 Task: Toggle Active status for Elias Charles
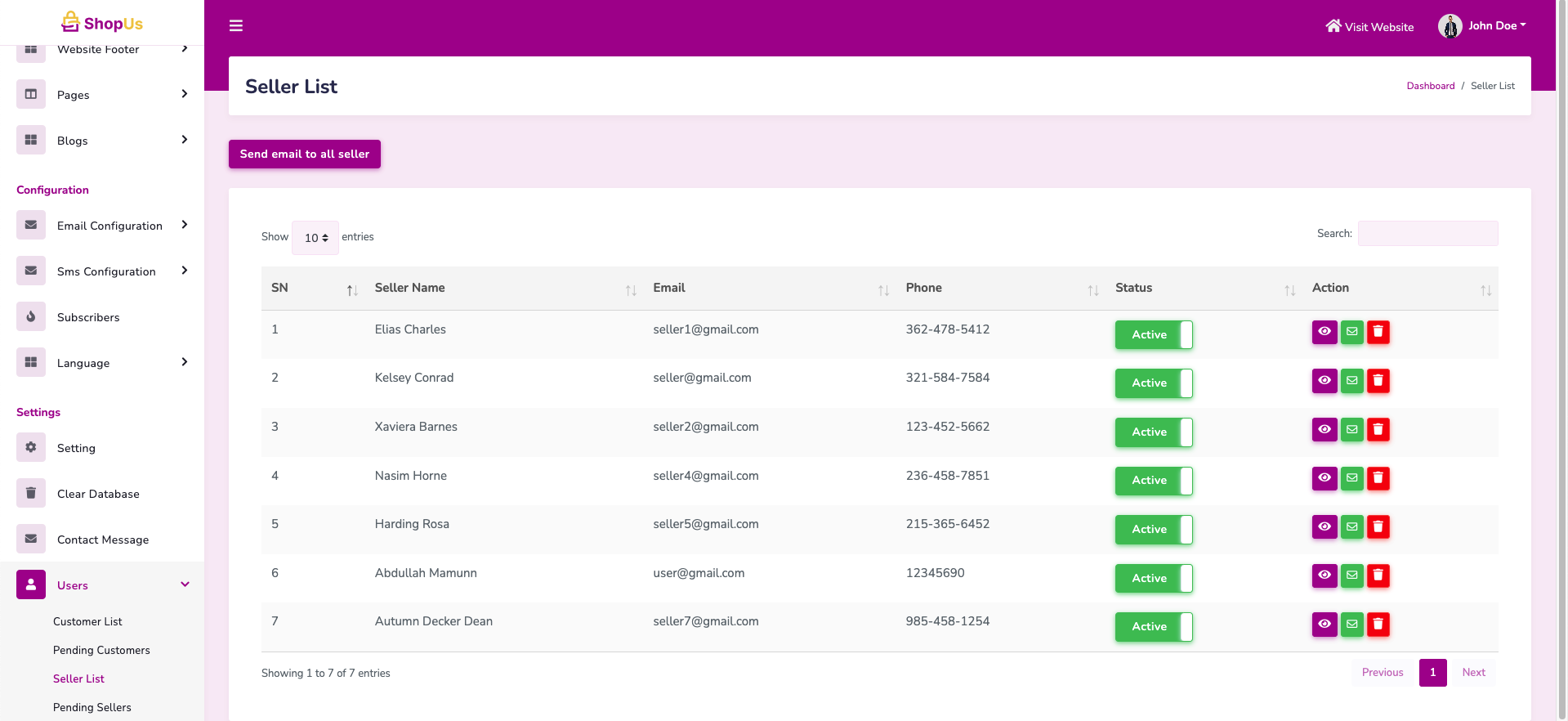[1153, 334]
